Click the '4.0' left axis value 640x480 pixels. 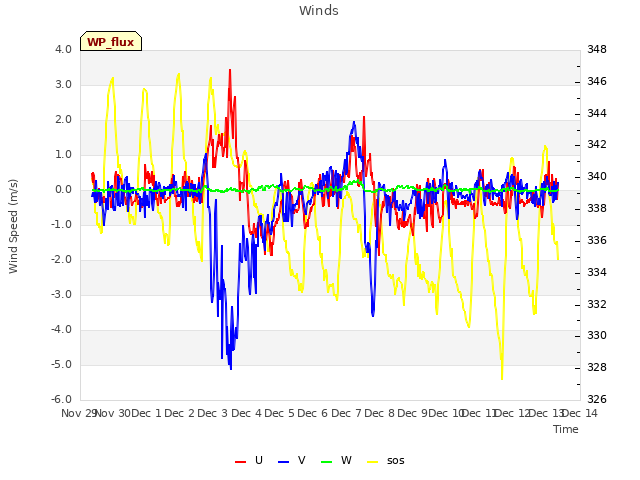point(63,49)
